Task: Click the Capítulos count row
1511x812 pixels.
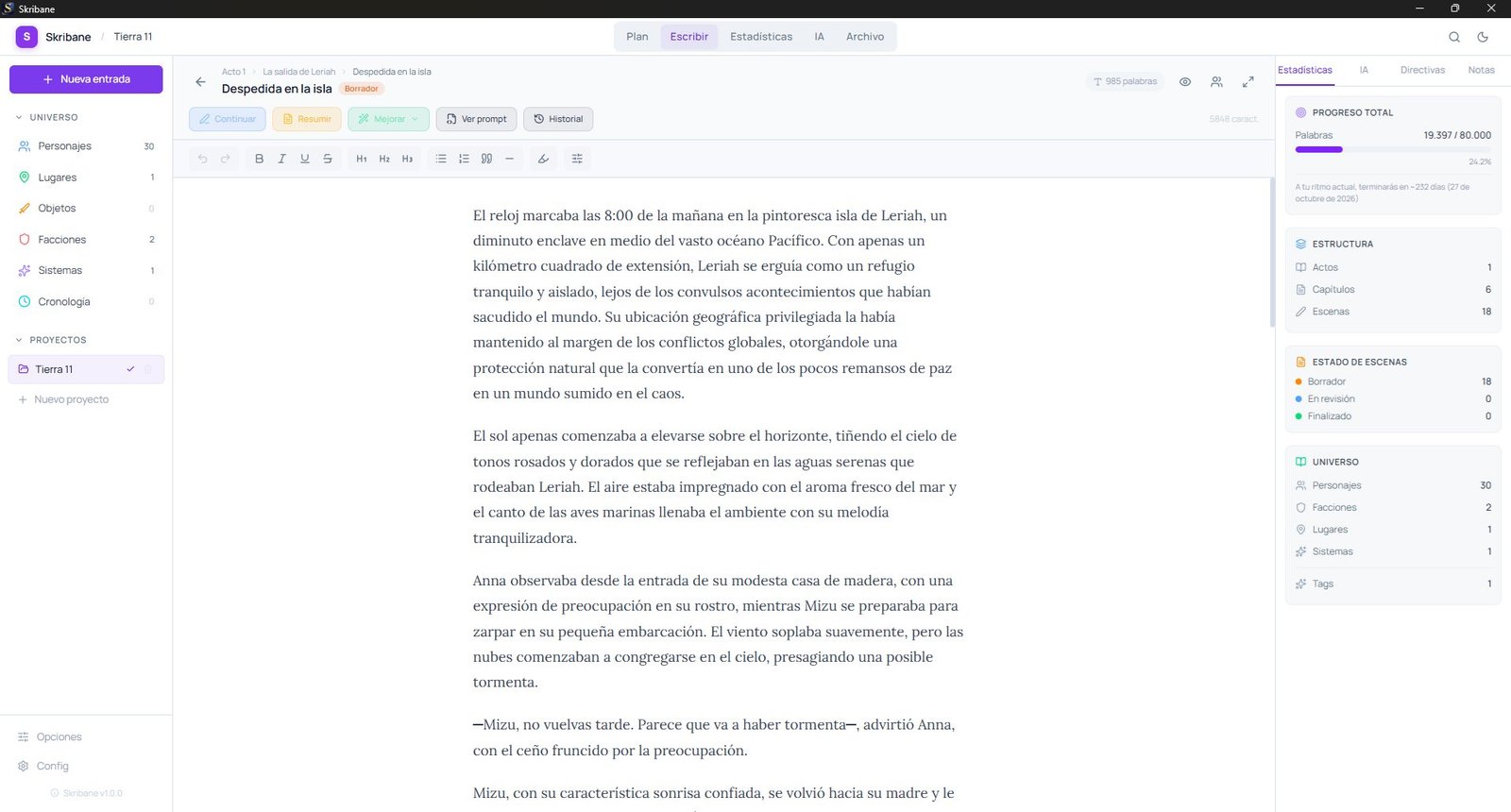Action: tap(1393, 290)
